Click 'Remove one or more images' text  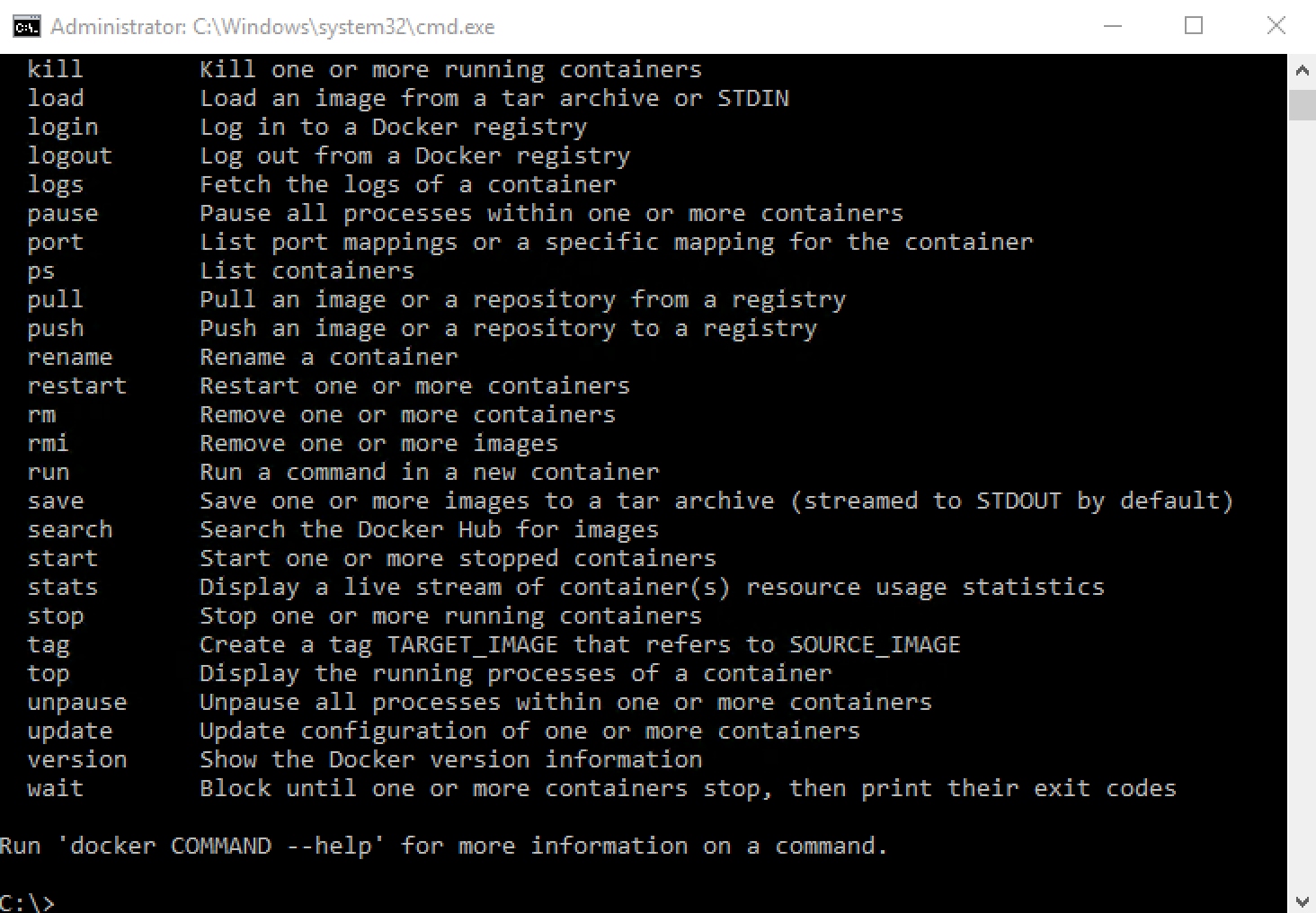tap(378, 443)
